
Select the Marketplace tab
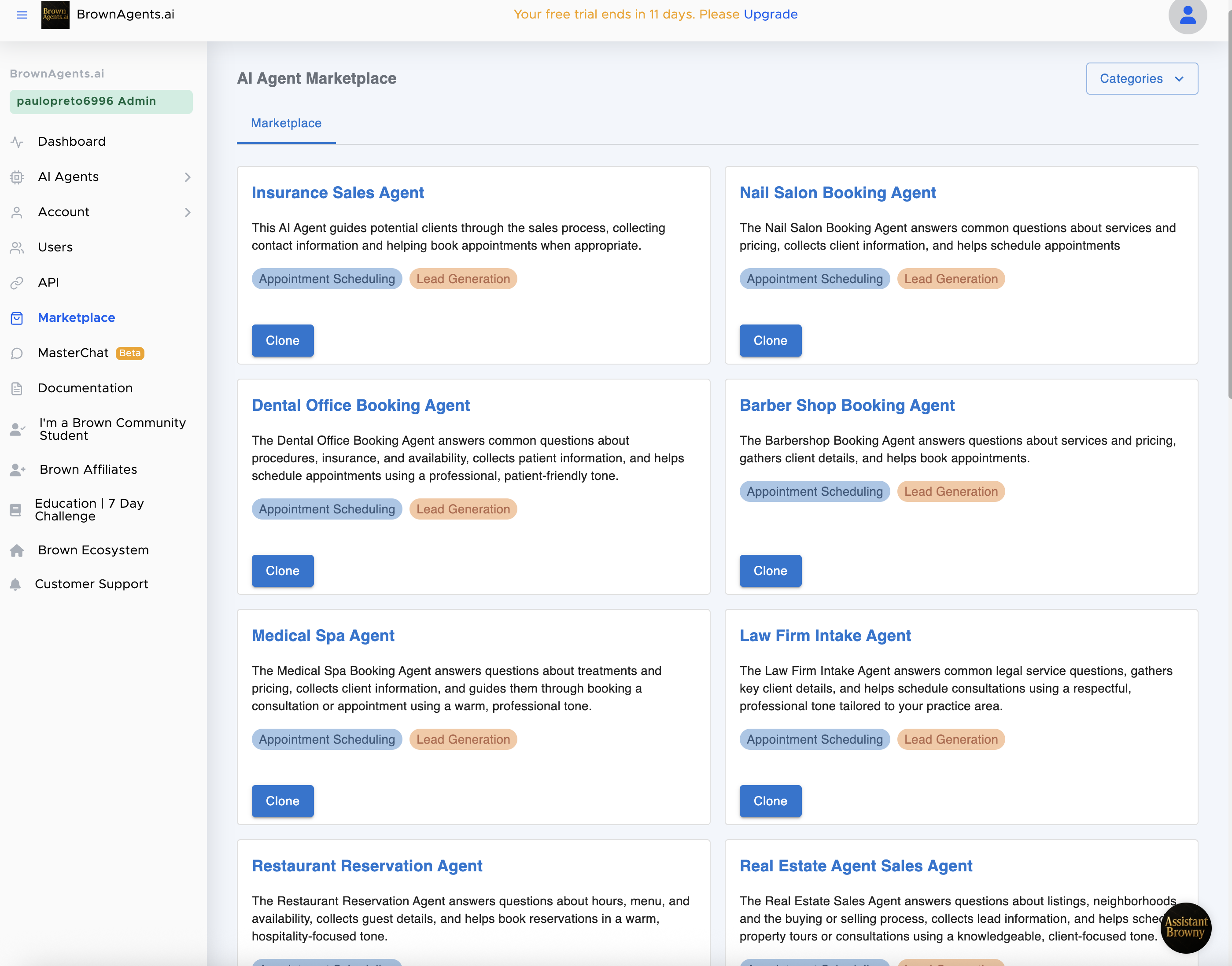point(286,123)
